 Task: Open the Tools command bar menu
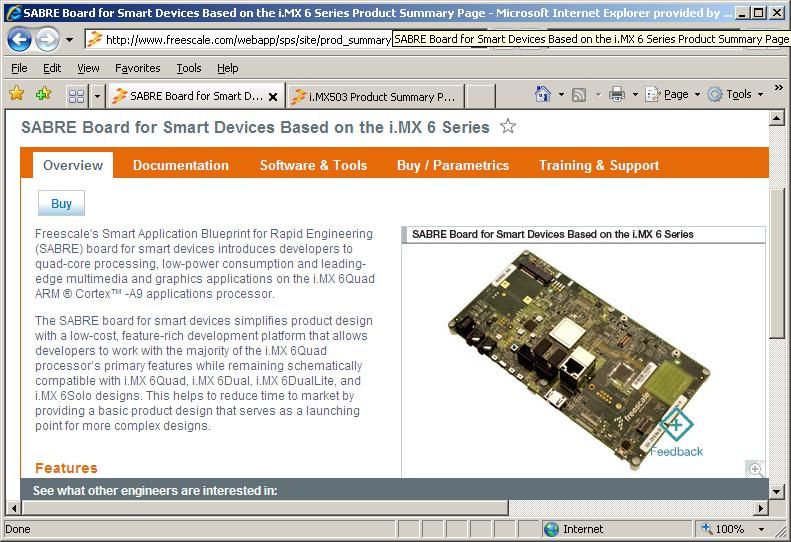736,94
